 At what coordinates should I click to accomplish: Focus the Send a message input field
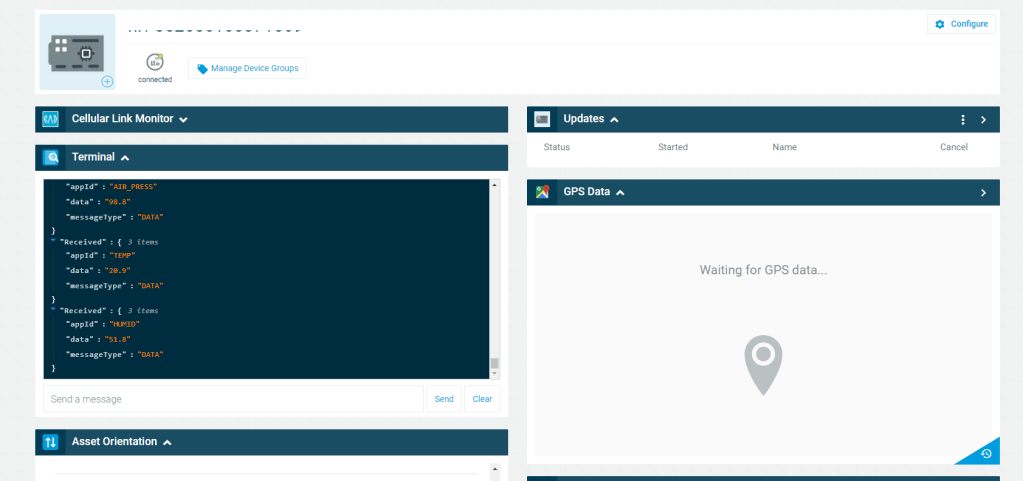(233, 399)
